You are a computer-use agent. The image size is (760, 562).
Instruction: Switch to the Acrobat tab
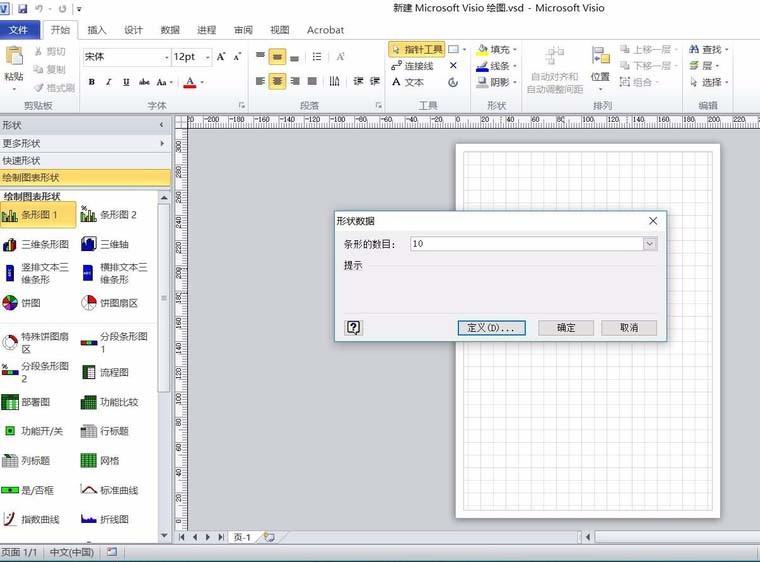325,30
